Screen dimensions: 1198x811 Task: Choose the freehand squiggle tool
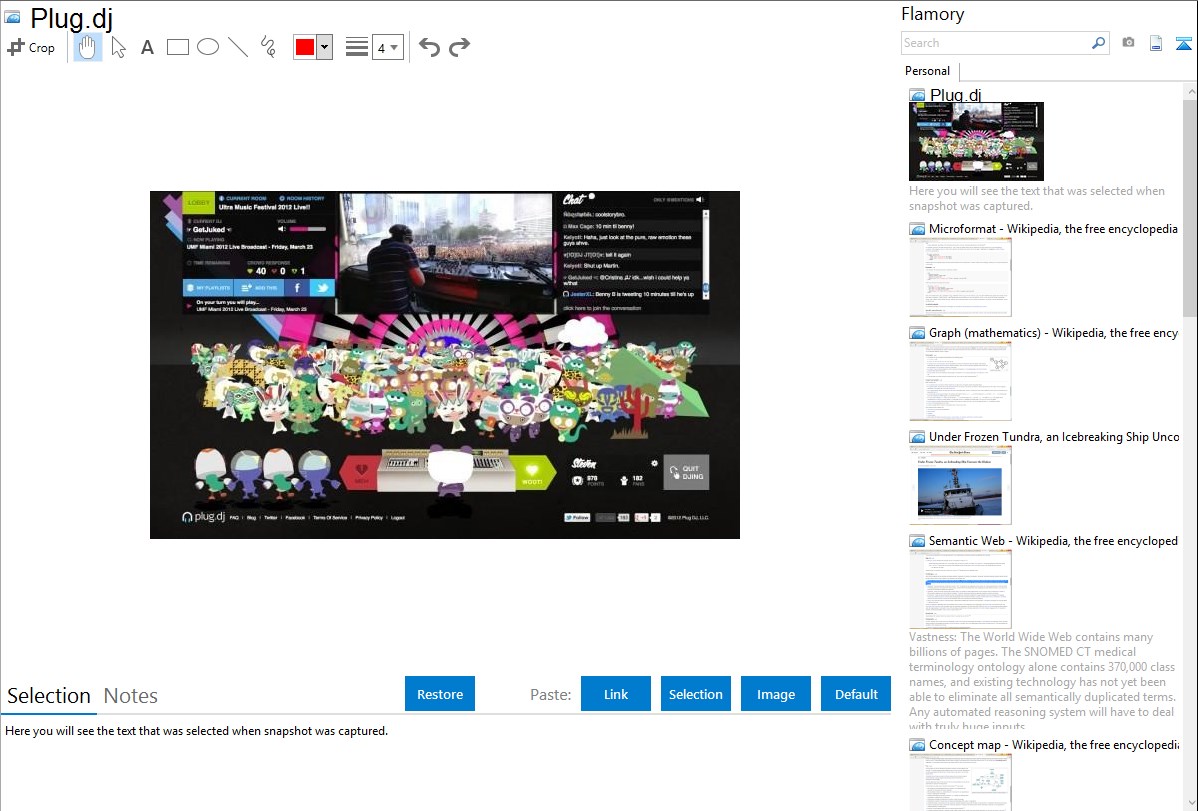pyautogui.click(x=268, y=47)
